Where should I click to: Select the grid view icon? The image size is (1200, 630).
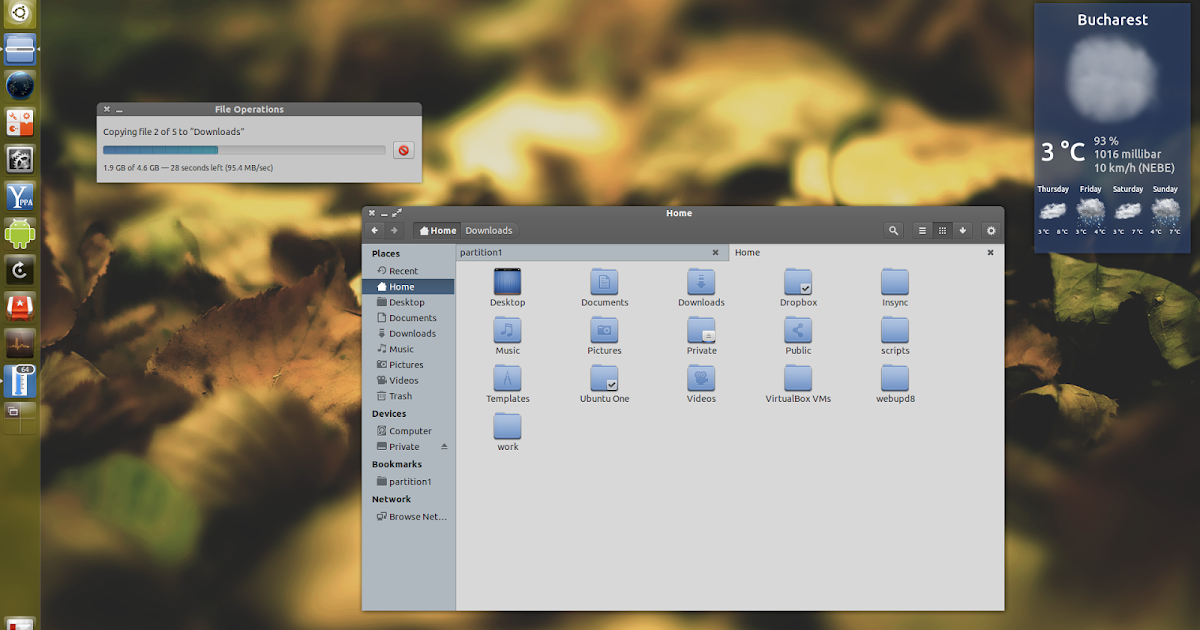942,230
